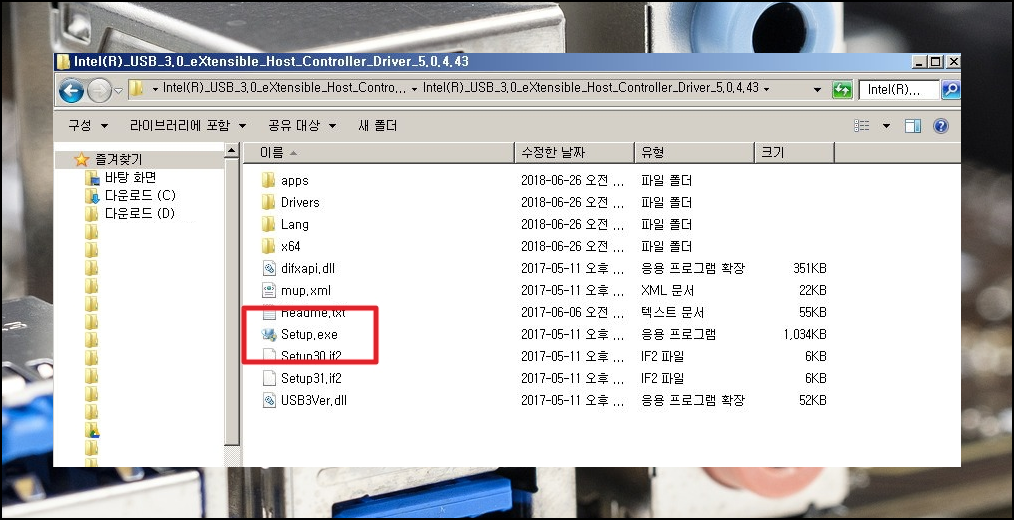The image size is (1014, 520).
Task: Select 바탕 화면 in navigation pane
Action: (x=130, y=177)
